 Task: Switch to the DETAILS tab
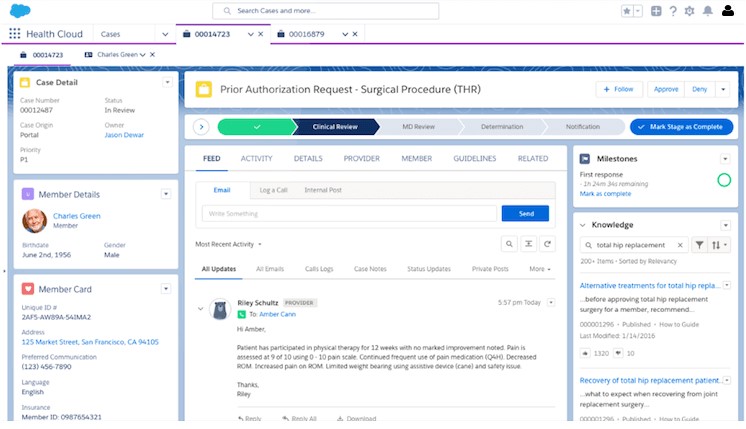pos(308,159)
